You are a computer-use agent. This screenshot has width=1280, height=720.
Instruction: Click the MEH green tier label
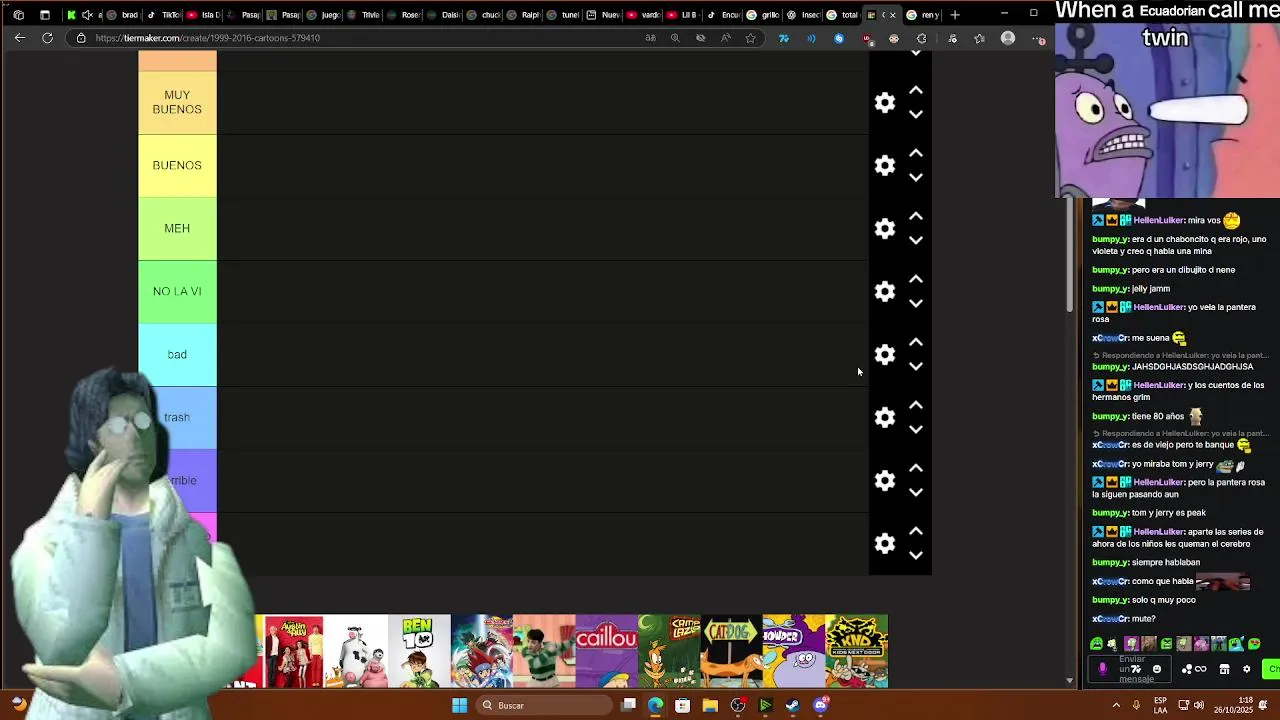pos(177,228)
